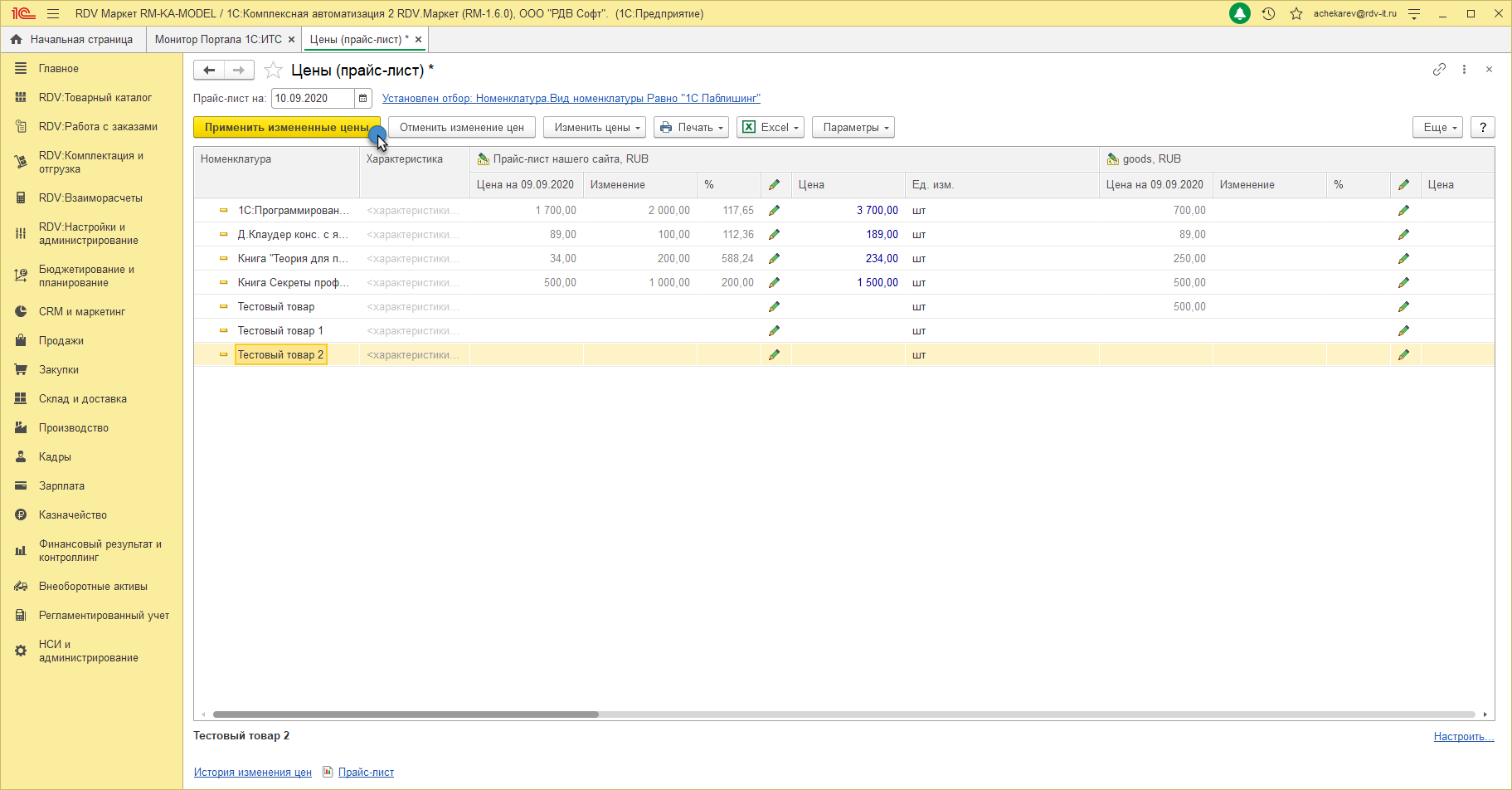1512x790 pixels.
Task: Click the back navigation arrow
Action: [209, 71]
